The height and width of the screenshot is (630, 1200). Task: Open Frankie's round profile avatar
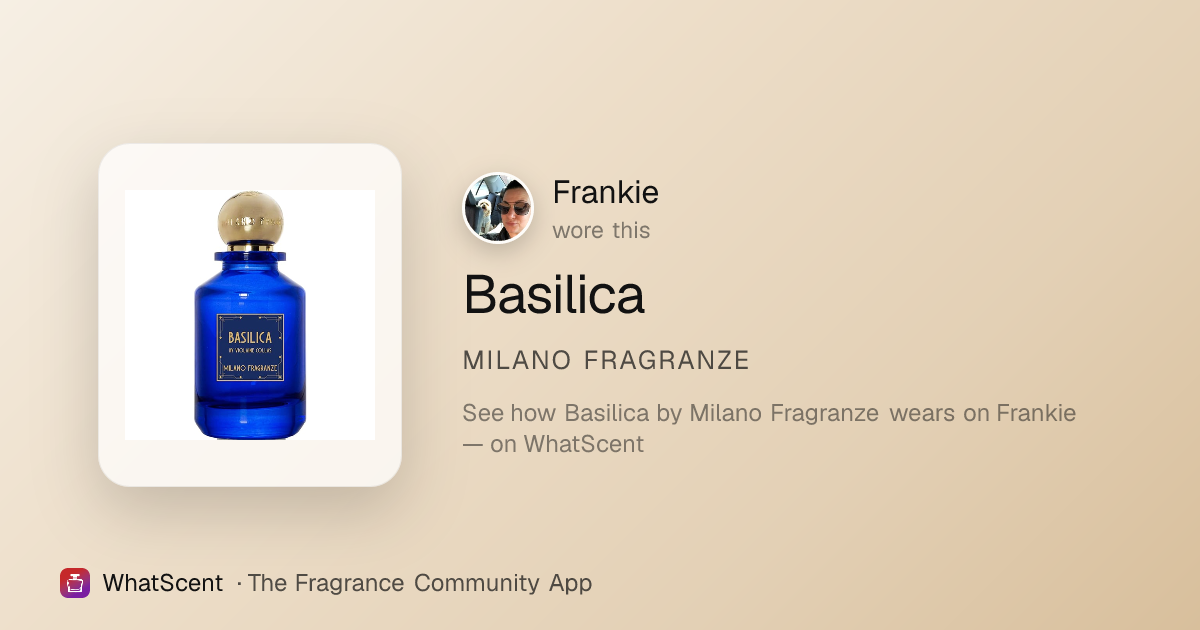pyautogui.click(x=498, y=208)
